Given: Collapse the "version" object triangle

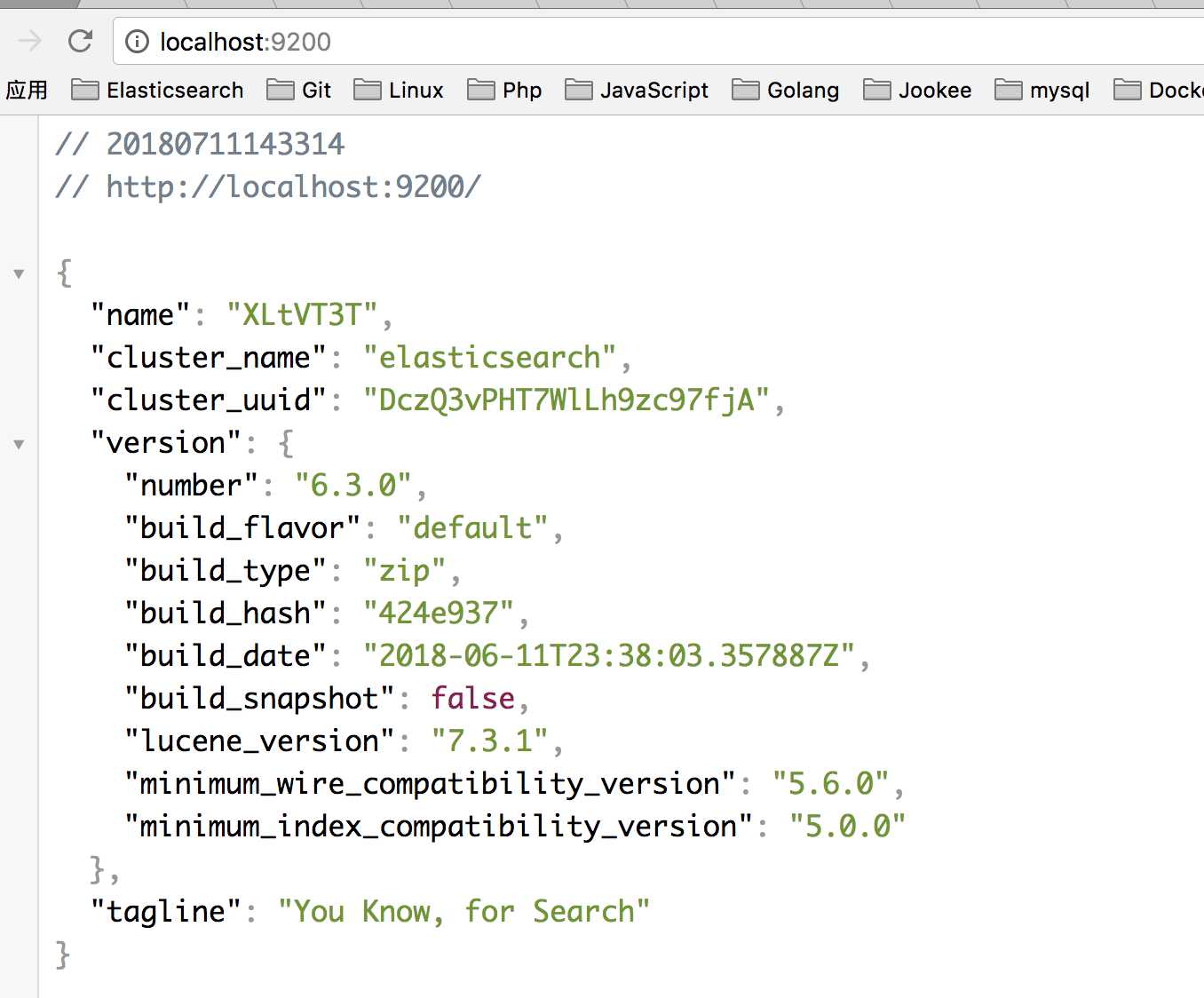Looking at the screenshot, I should click(19, 444).
